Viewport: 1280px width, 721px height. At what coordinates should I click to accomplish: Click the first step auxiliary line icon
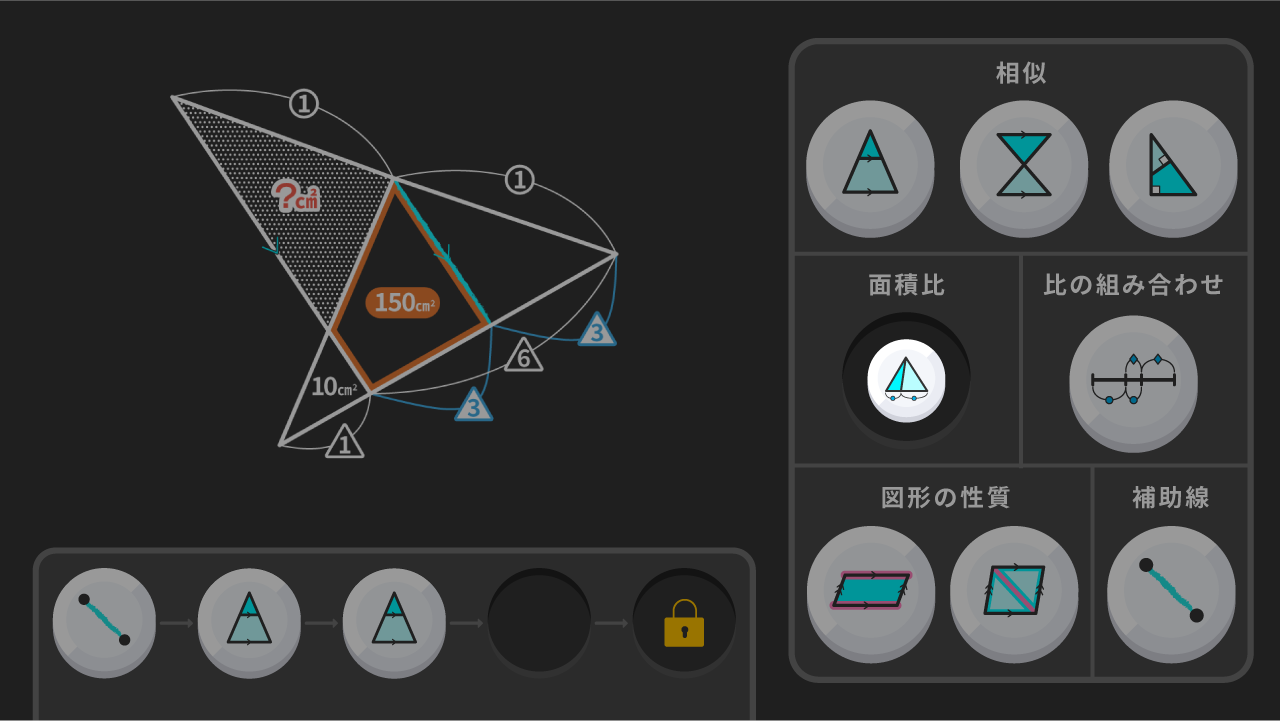tap(104, 620)
